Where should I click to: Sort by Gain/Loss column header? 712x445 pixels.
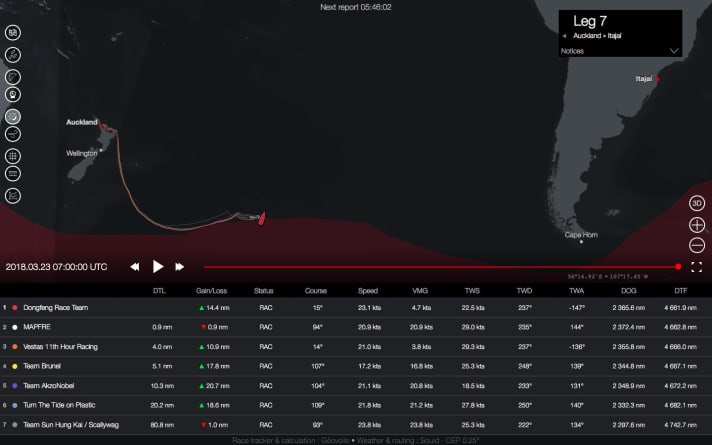coord(212,291)
